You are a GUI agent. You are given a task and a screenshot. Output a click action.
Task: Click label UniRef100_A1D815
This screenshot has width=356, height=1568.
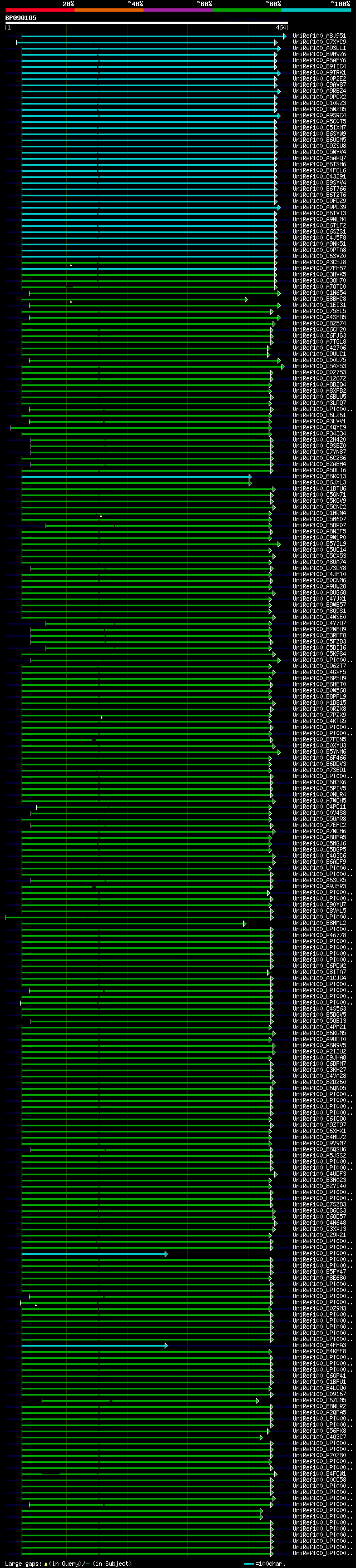319,703
